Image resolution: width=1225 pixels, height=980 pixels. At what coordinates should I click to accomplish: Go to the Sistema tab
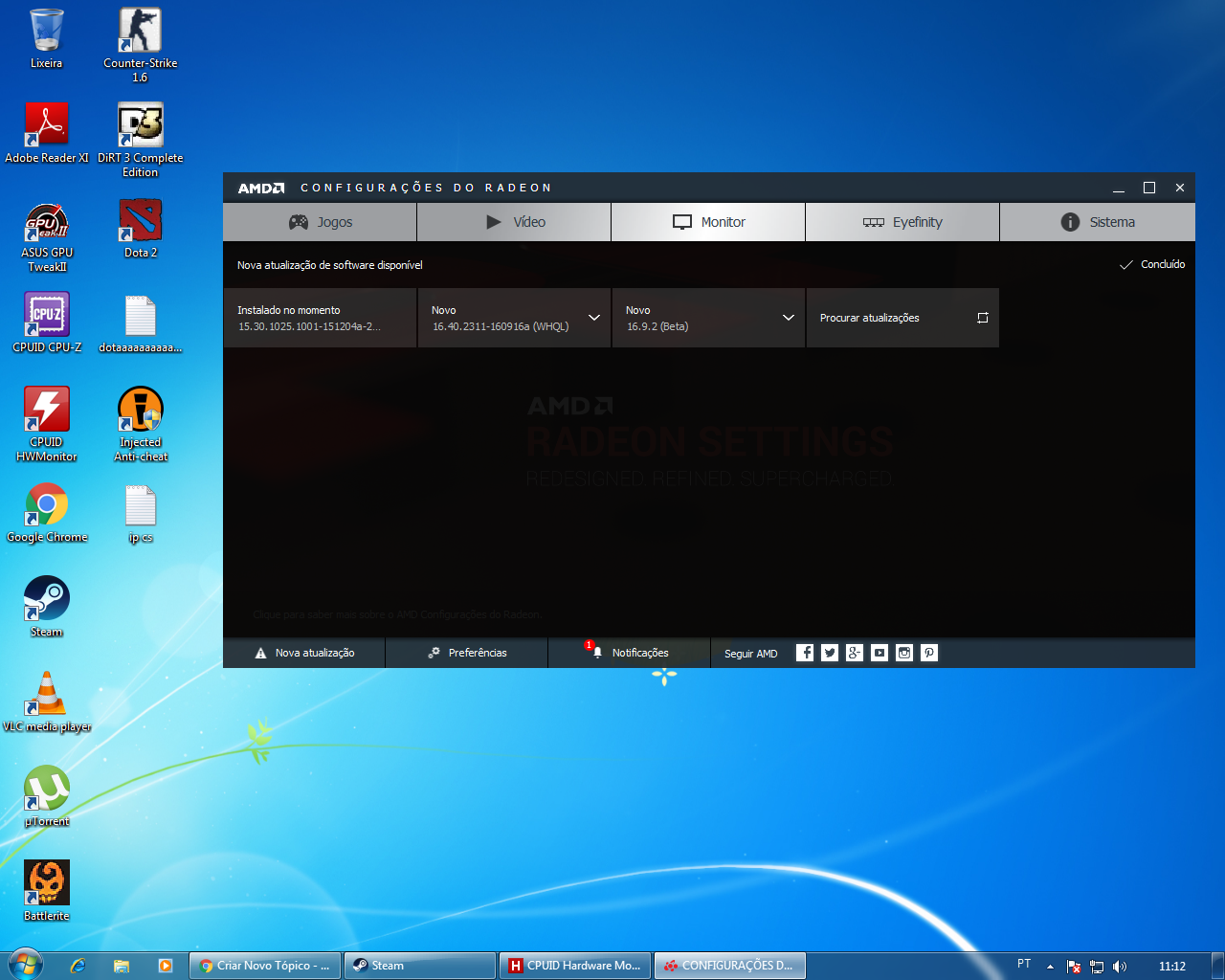pos(1098,222)
